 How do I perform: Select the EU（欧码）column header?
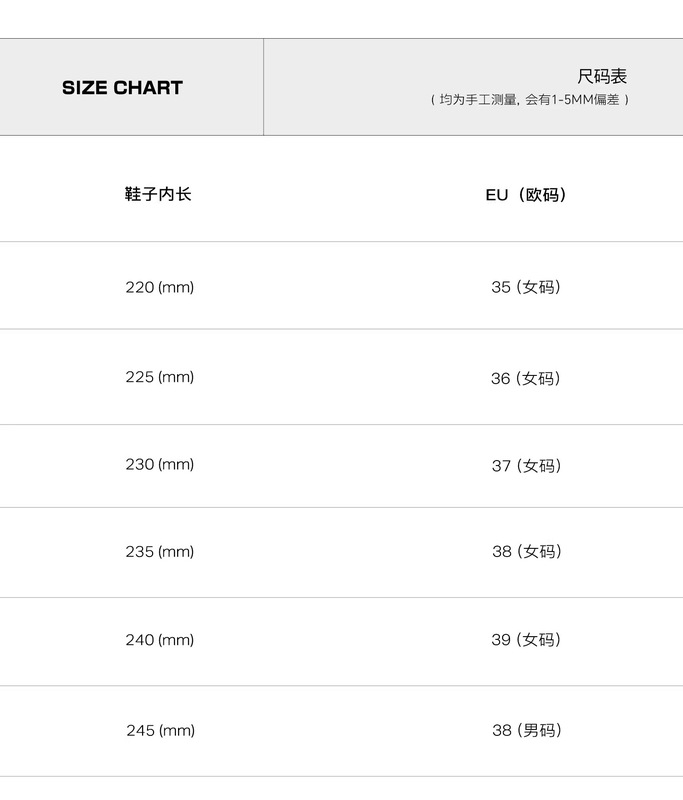(x=526, y=195)
